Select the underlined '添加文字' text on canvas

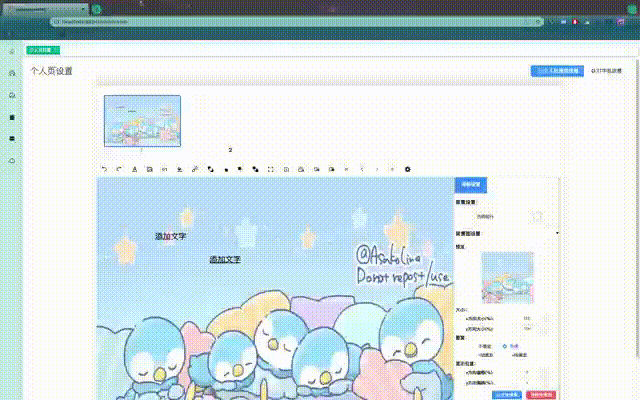tap(225, 259)
